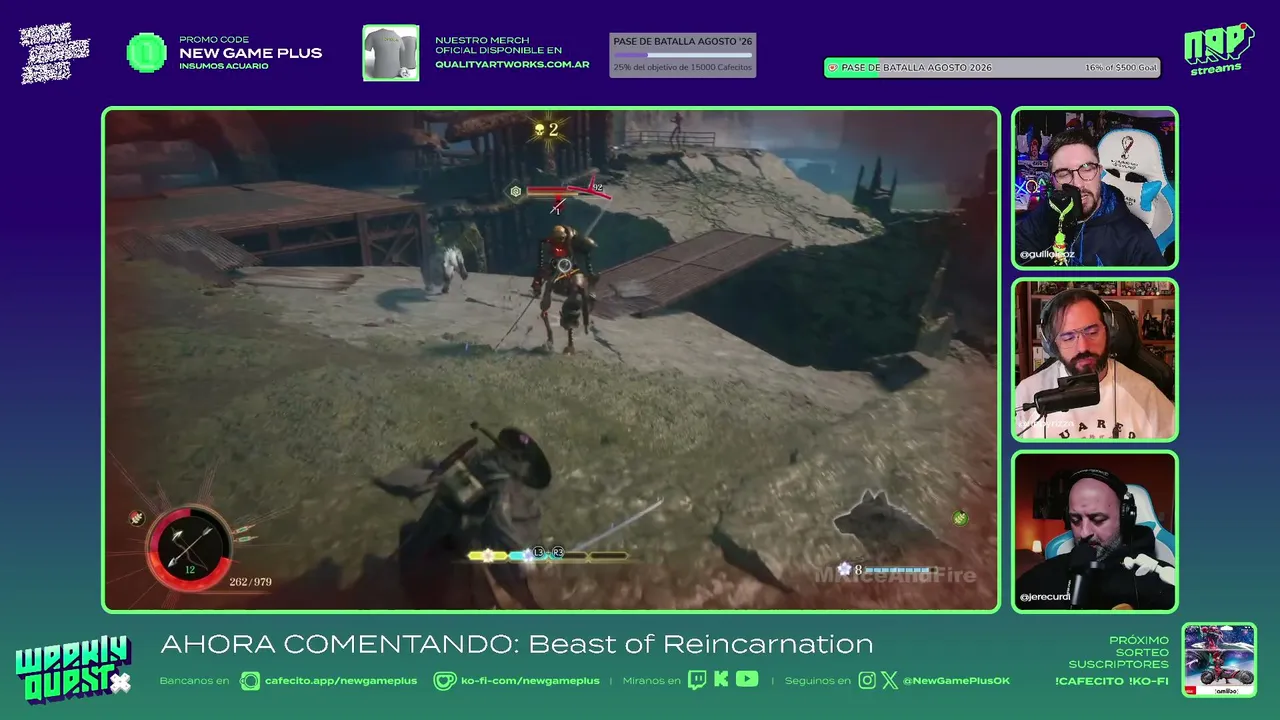Click the enemy skull level icon
Viewport: 1280px width, 720px height.
click(539, 130)
